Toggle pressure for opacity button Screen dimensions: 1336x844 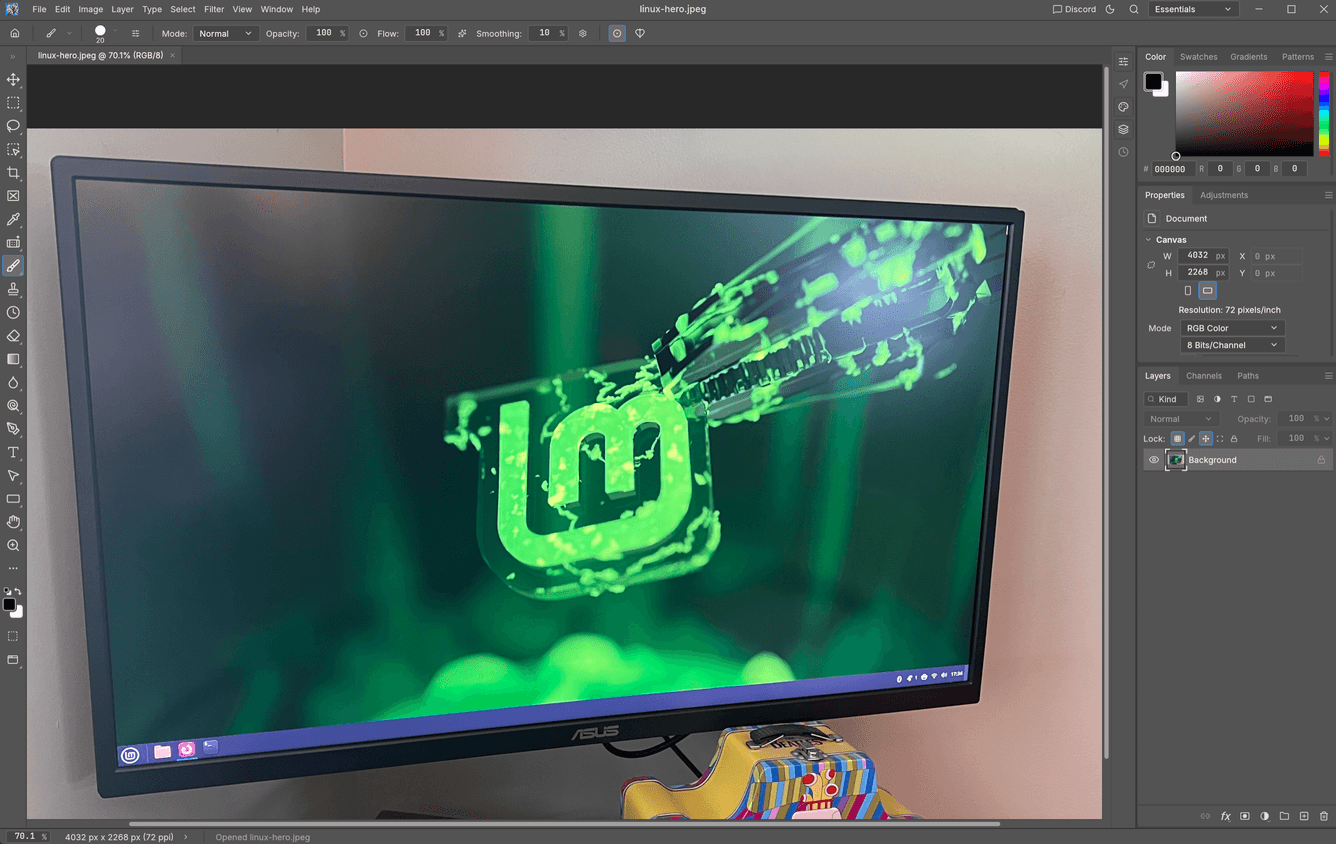(363, 33)
